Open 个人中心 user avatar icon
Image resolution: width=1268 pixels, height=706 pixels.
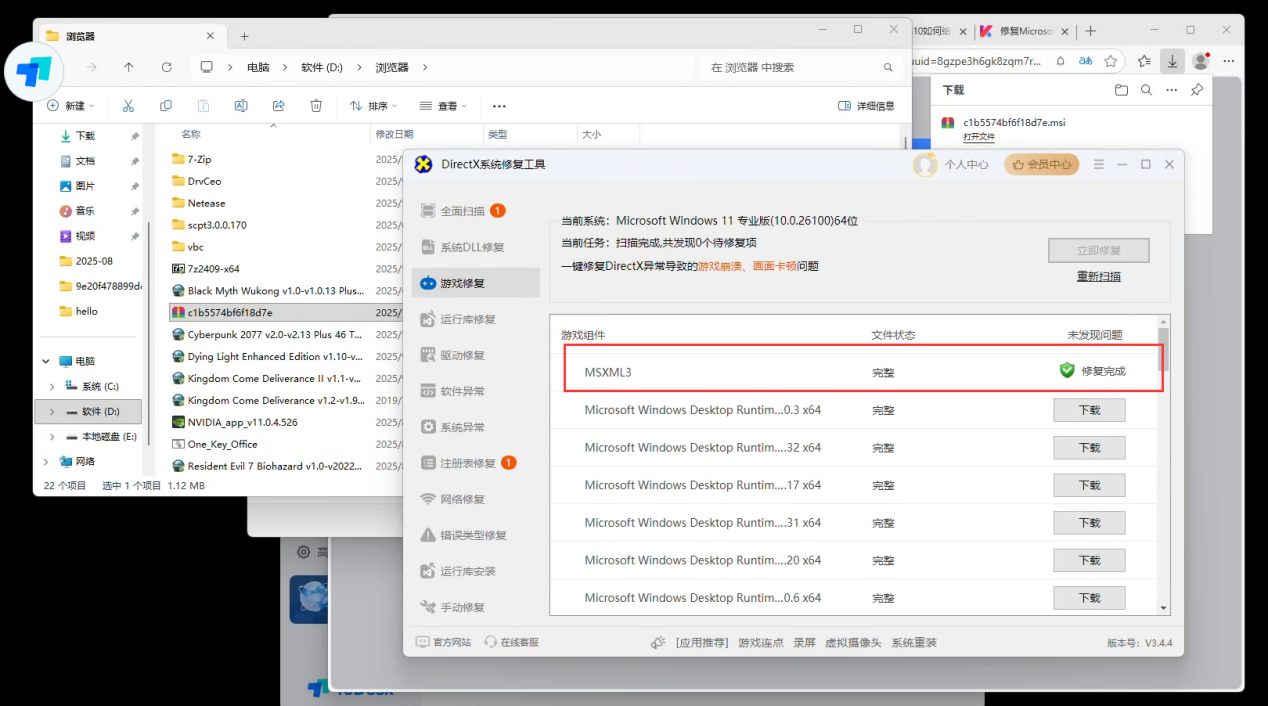coord(925,165)
